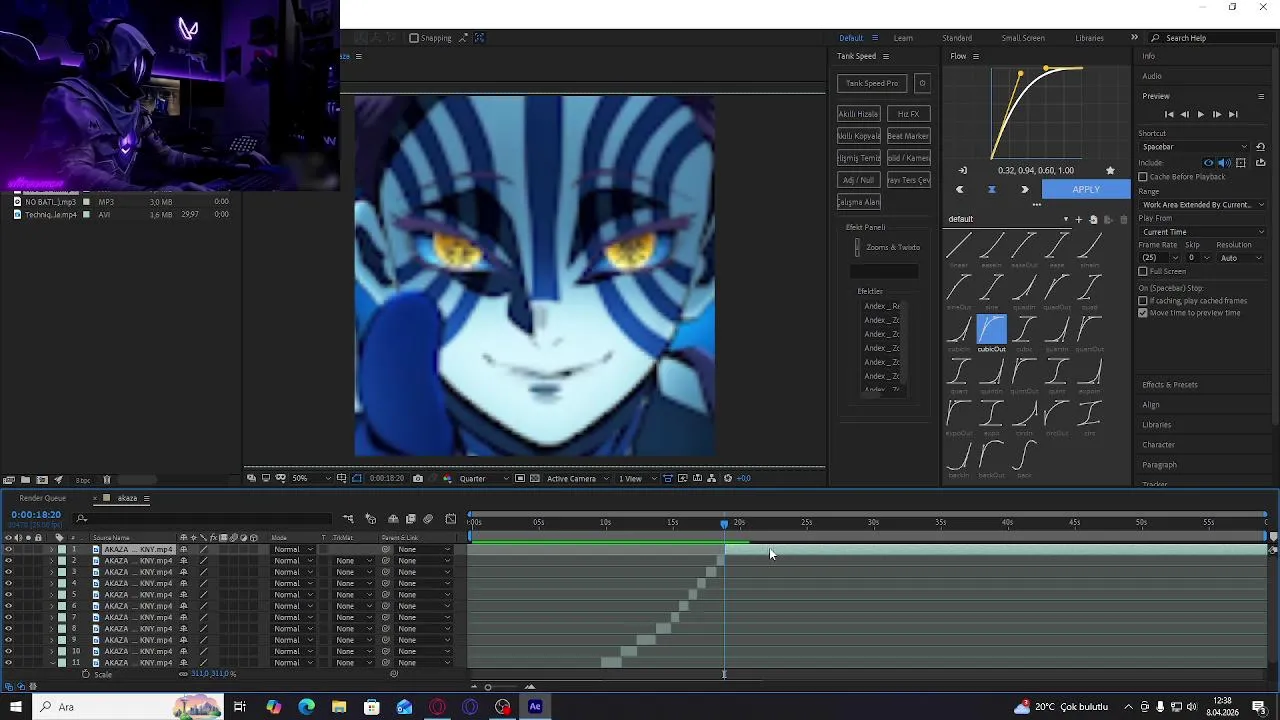
Task: Toggle visibility of layer 9
Action: [x=8, y=640]
